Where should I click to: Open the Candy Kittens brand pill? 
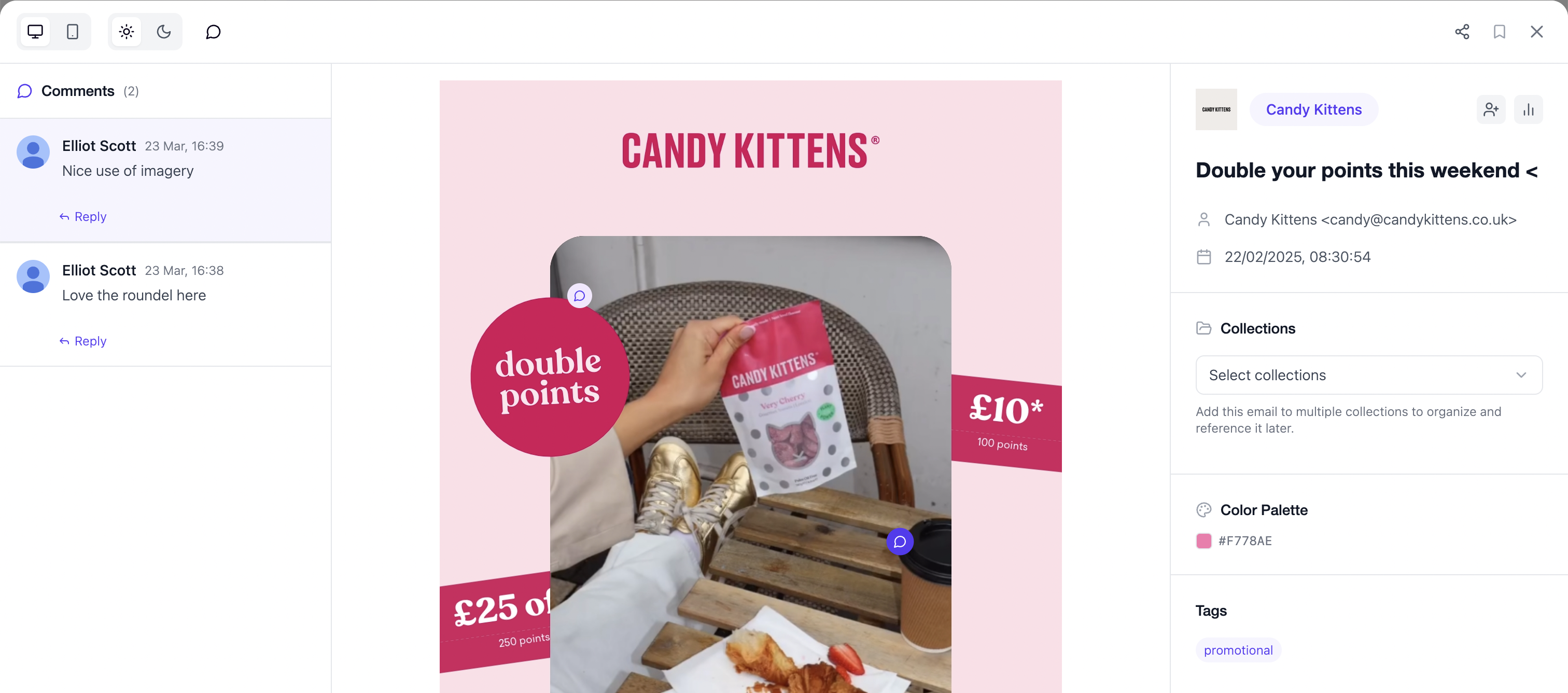pos(1313,109)
